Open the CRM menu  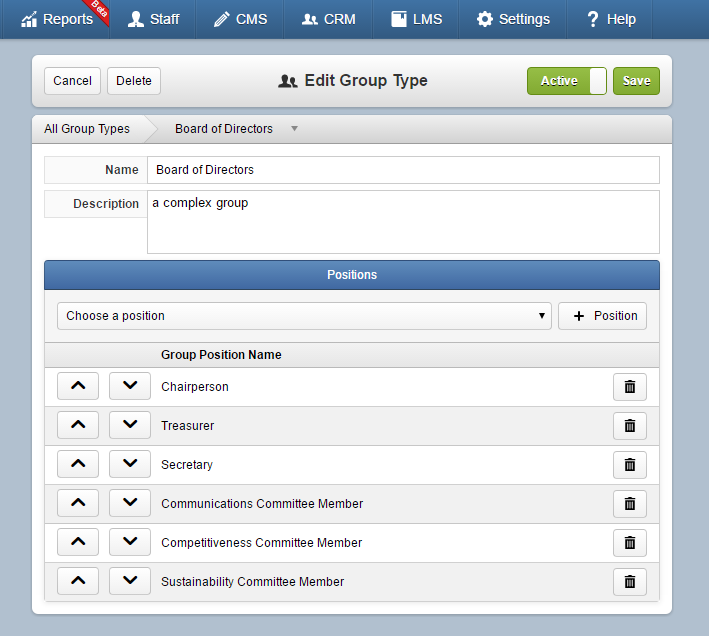tap(328, 19)
